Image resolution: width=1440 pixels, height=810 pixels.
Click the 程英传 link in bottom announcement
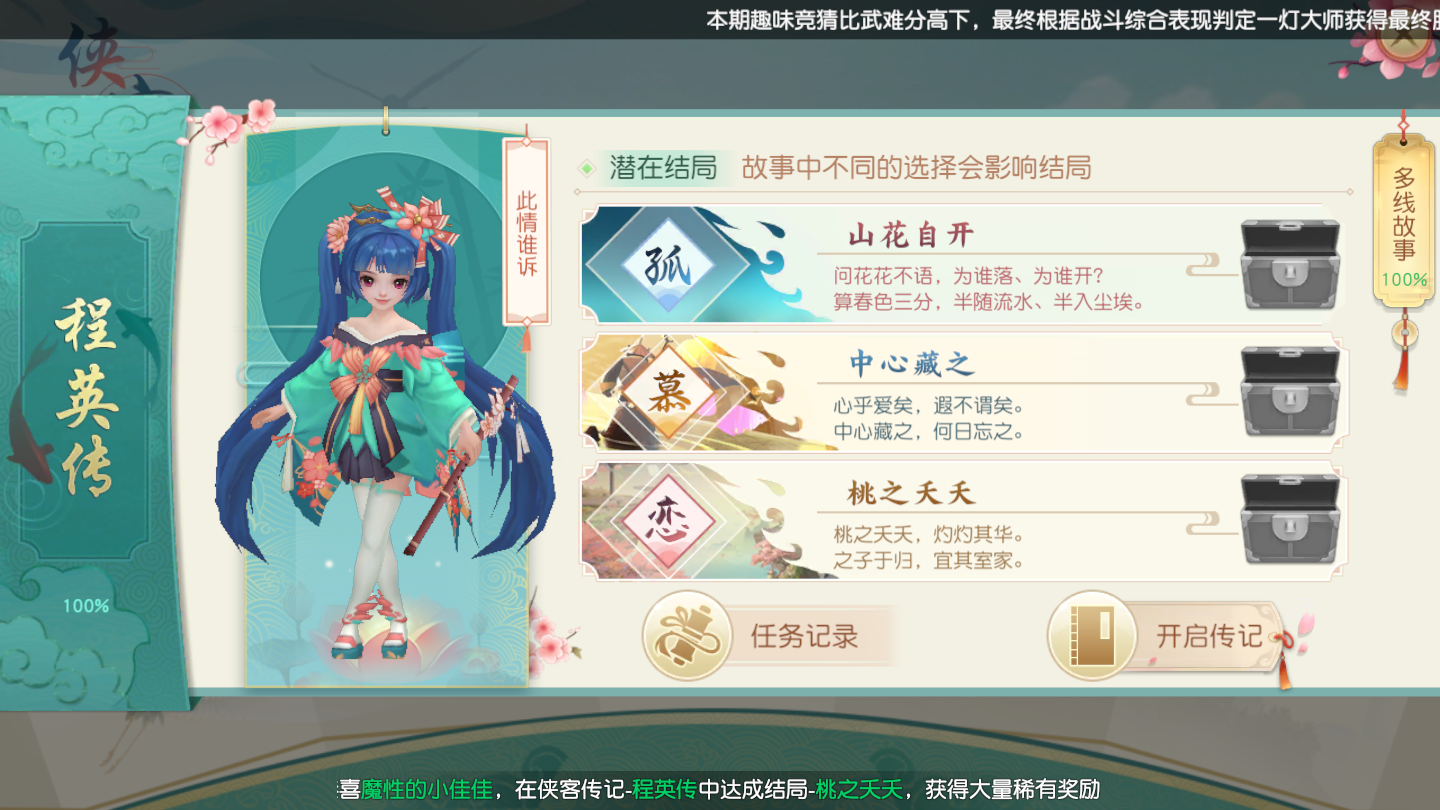pyautogui.click(x=664, y=789)
